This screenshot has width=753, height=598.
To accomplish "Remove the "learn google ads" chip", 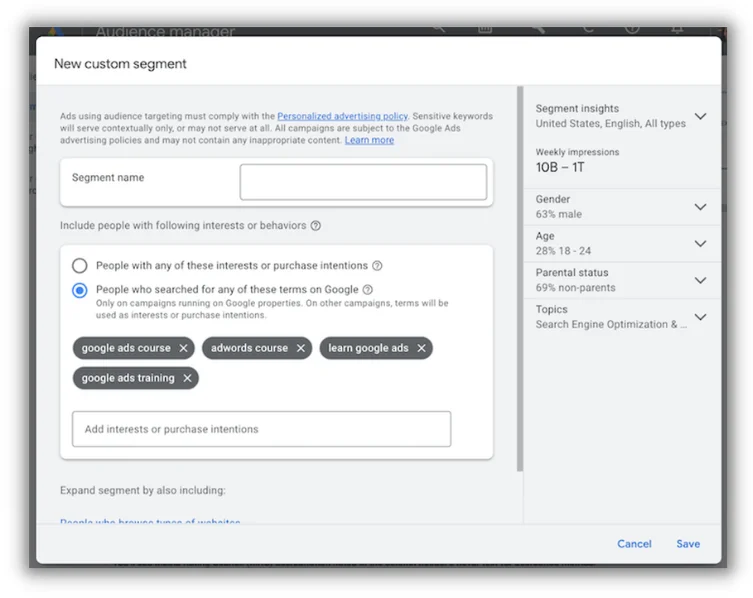I will (421, 348).
